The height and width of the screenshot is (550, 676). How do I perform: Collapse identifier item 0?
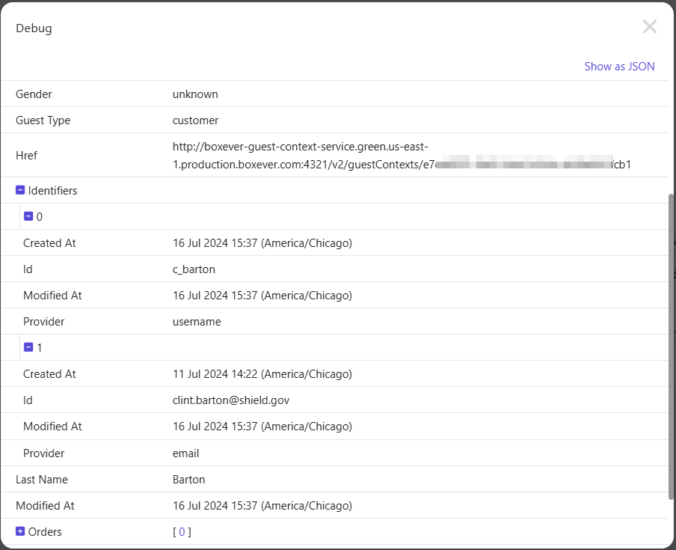click(x=28, y=217)
